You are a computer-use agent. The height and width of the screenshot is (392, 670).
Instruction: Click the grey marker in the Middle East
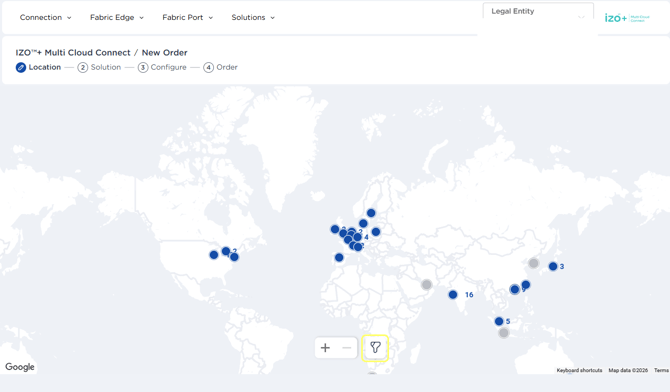pyautogui.click(x=426, y=284)
